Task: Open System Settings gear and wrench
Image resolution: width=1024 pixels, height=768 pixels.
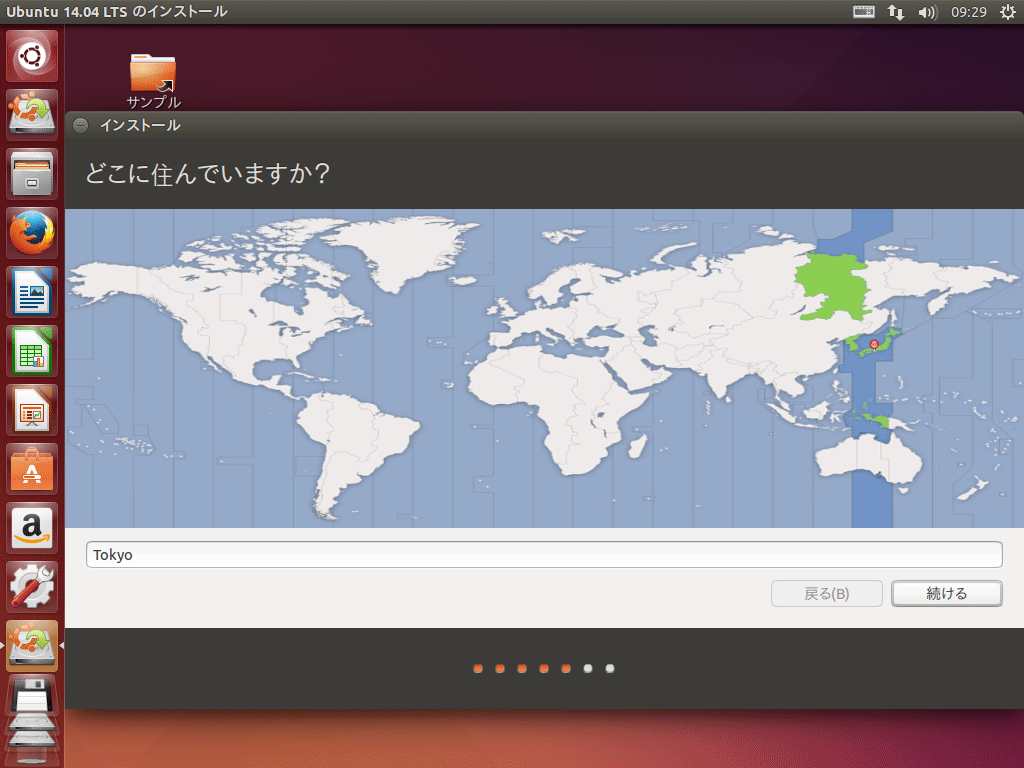Action: (x=31, y=587)
